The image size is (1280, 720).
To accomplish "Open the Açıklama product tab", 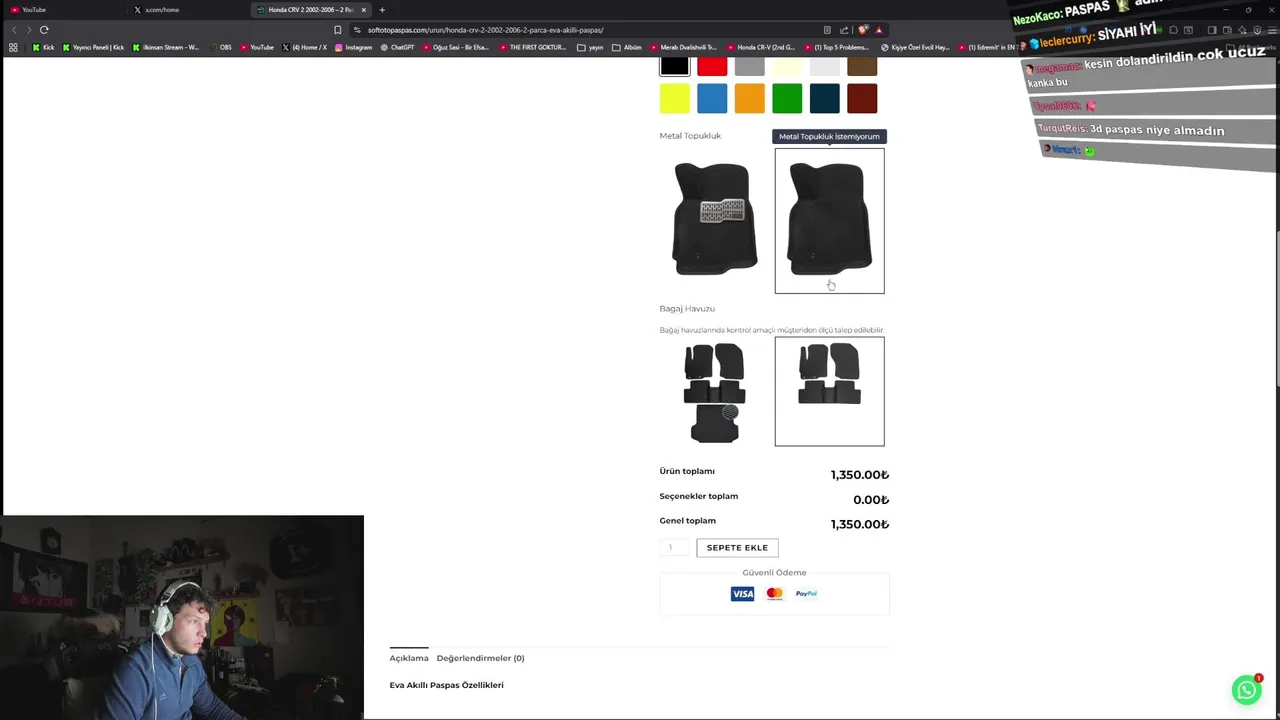I will [409, 658].
